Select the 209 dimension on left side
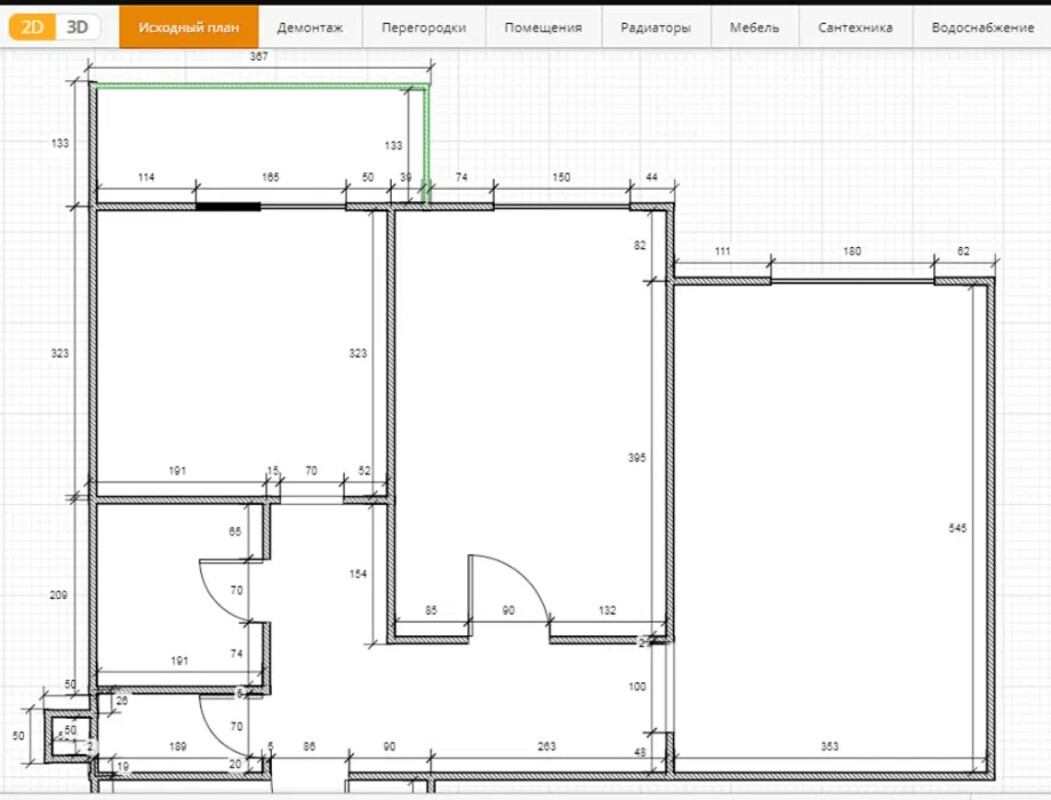 (x=59, y=596)
